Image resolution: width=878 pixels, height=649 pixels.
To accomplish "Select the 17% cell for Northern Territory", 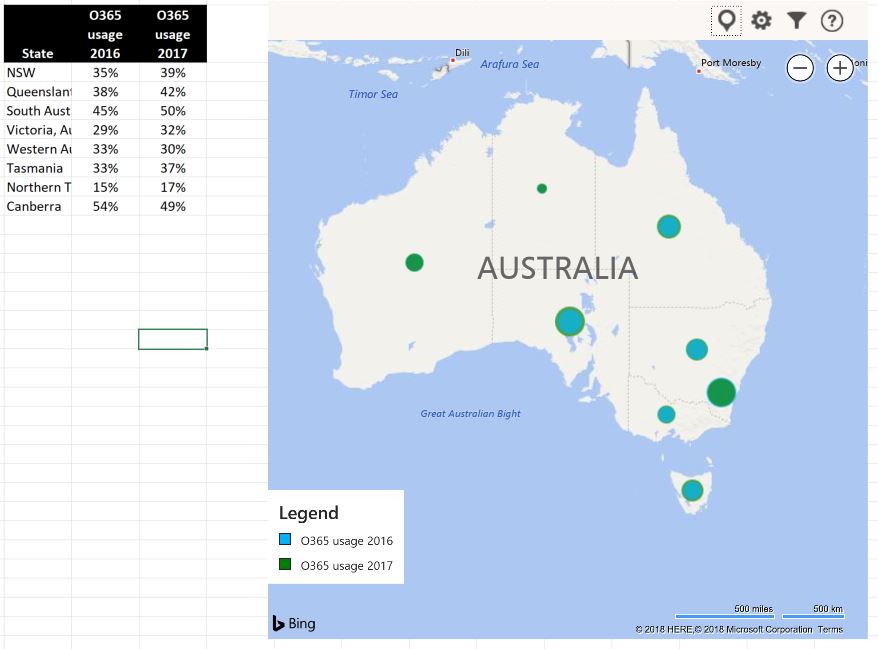I will click(172, 187).
